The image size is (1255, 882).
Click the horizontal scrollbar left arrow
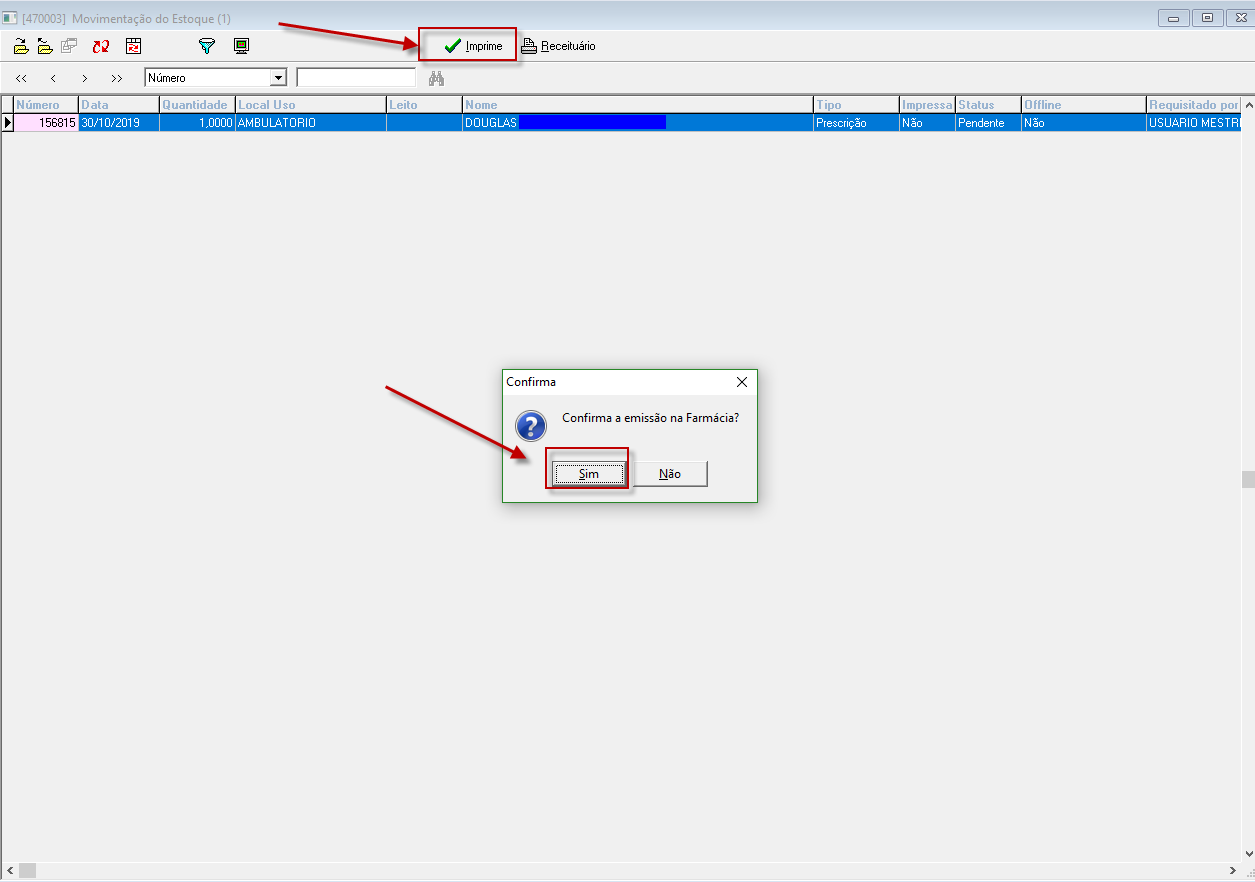click(x=9, y=870)
